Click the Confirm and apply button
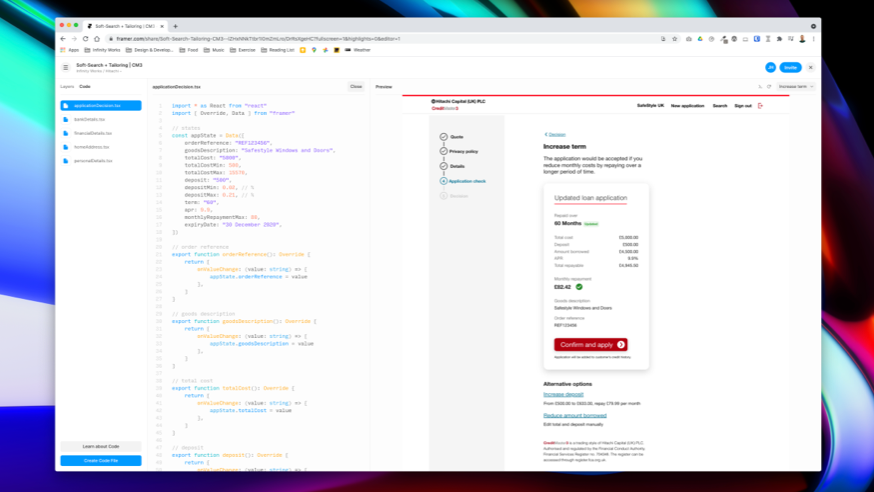Image resolution: width=874 pixels, height=492 pixels. pos(590,344)
